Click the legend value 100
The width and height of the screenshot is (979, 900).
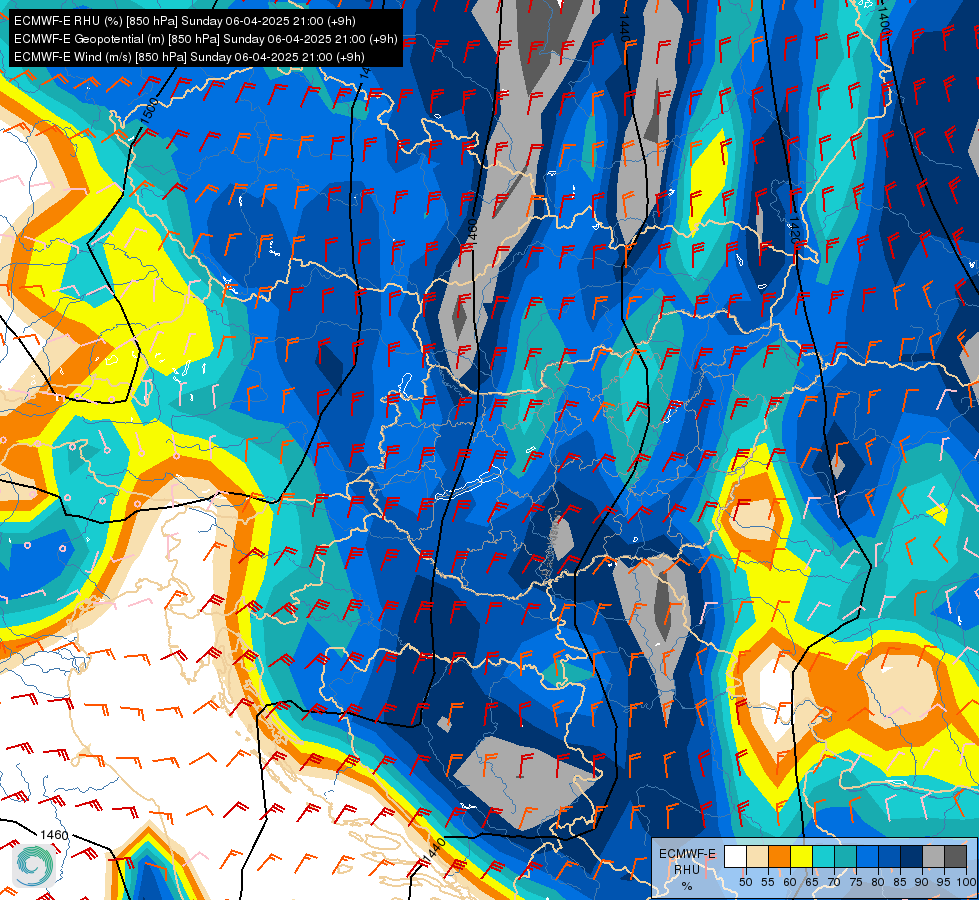coord(966,882)
